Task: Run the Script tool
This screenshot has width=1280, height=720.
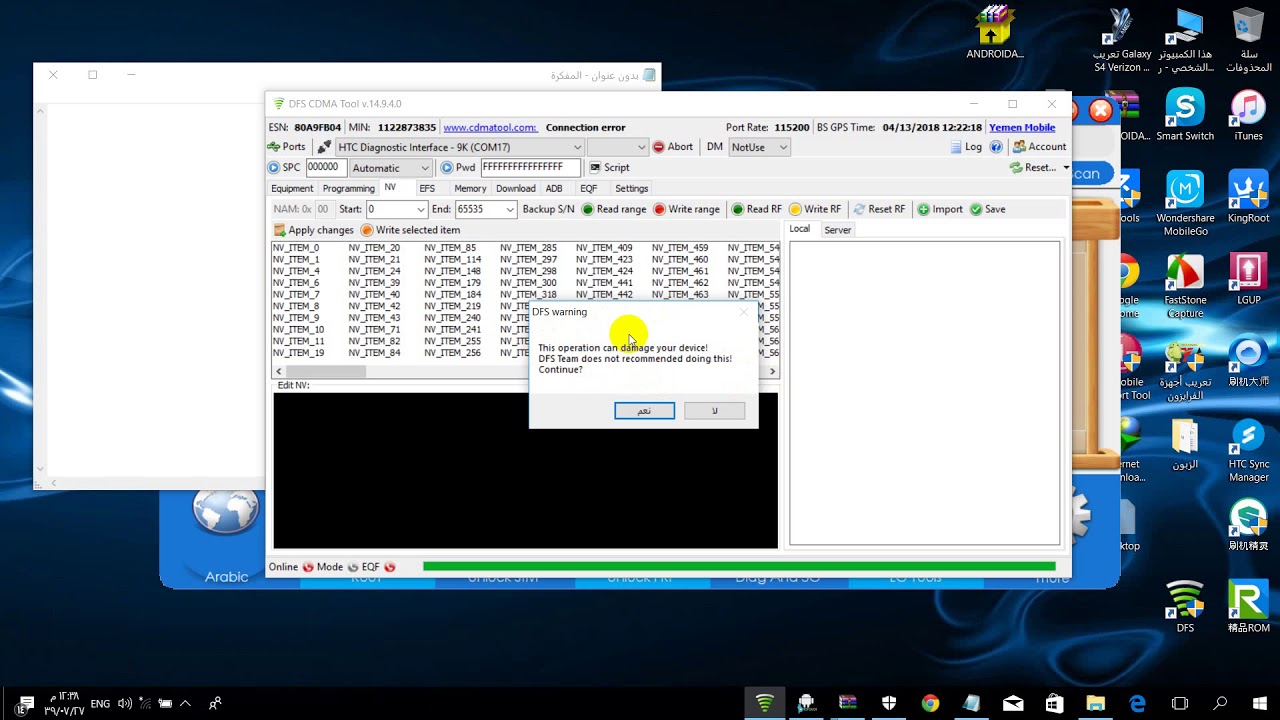Action: point(609,168)
